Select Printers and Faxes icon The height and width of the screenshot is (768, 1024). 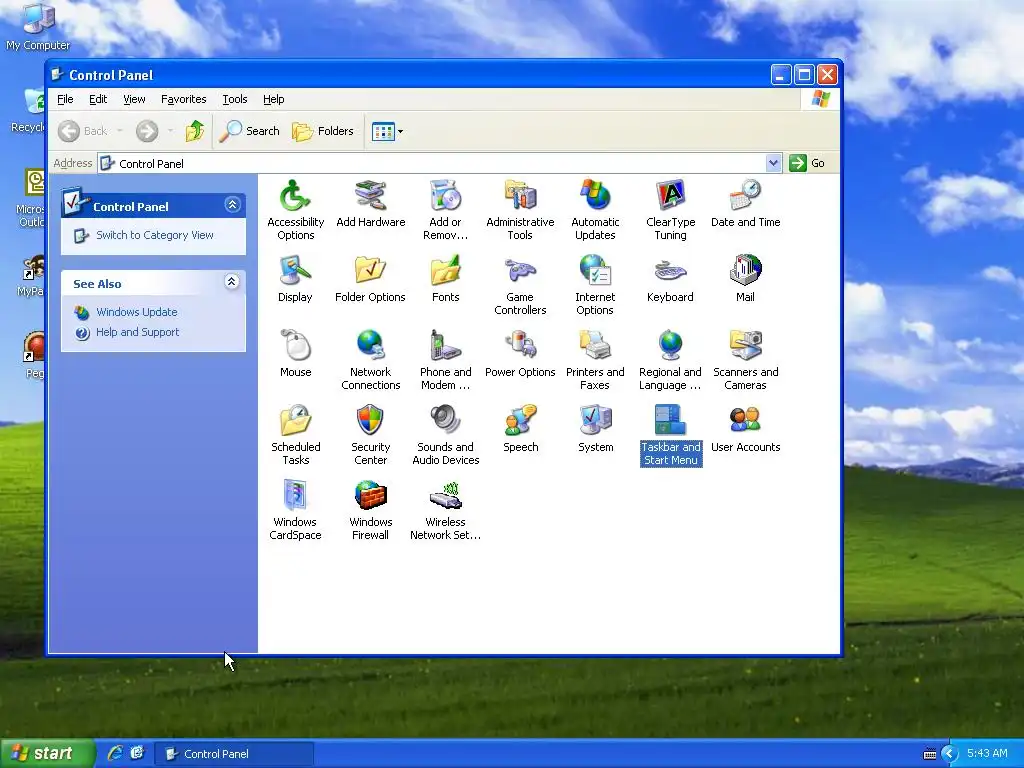point(595,360)
